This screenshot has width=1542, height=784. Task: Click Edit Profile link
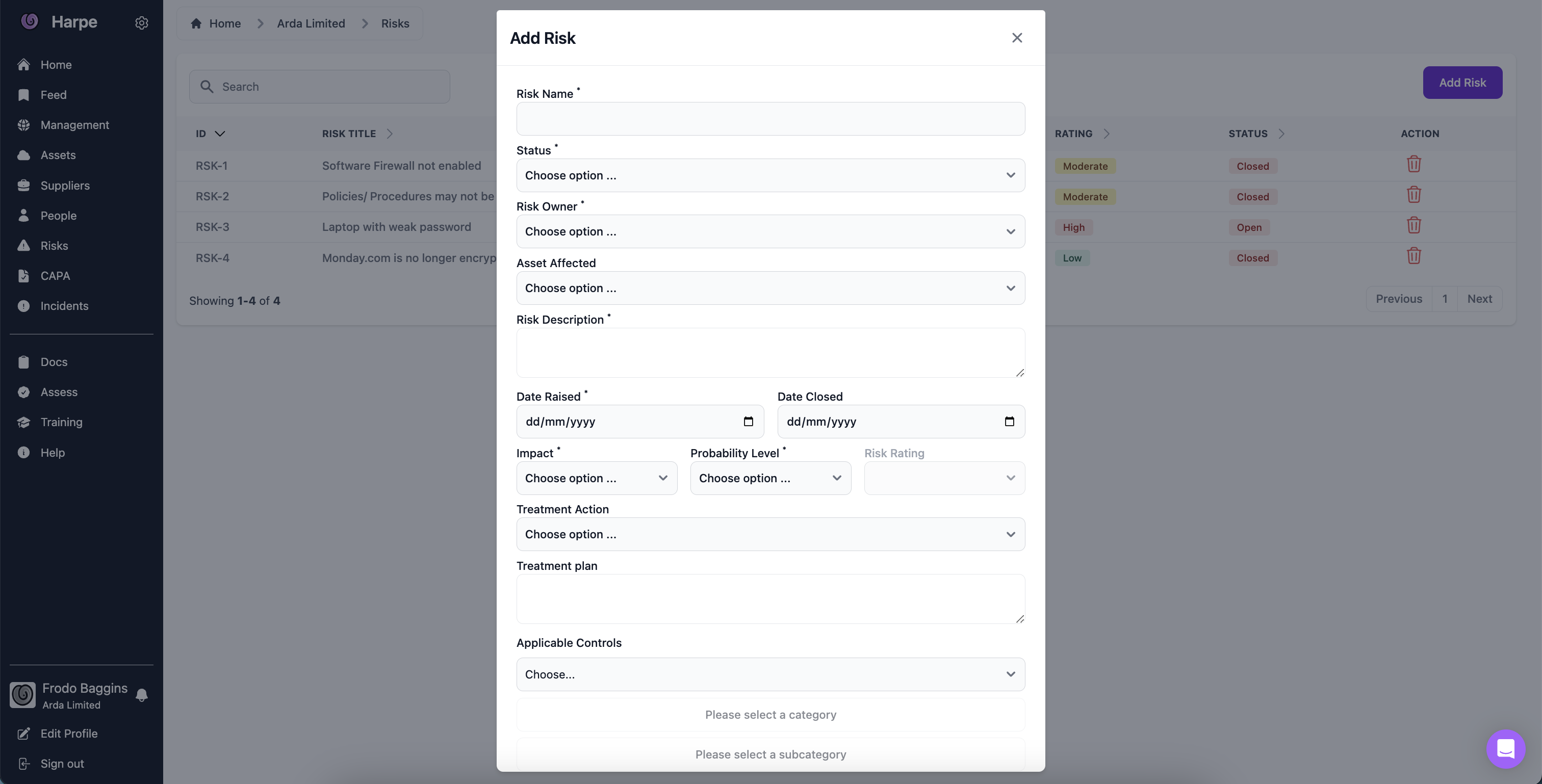coord(68,734)
